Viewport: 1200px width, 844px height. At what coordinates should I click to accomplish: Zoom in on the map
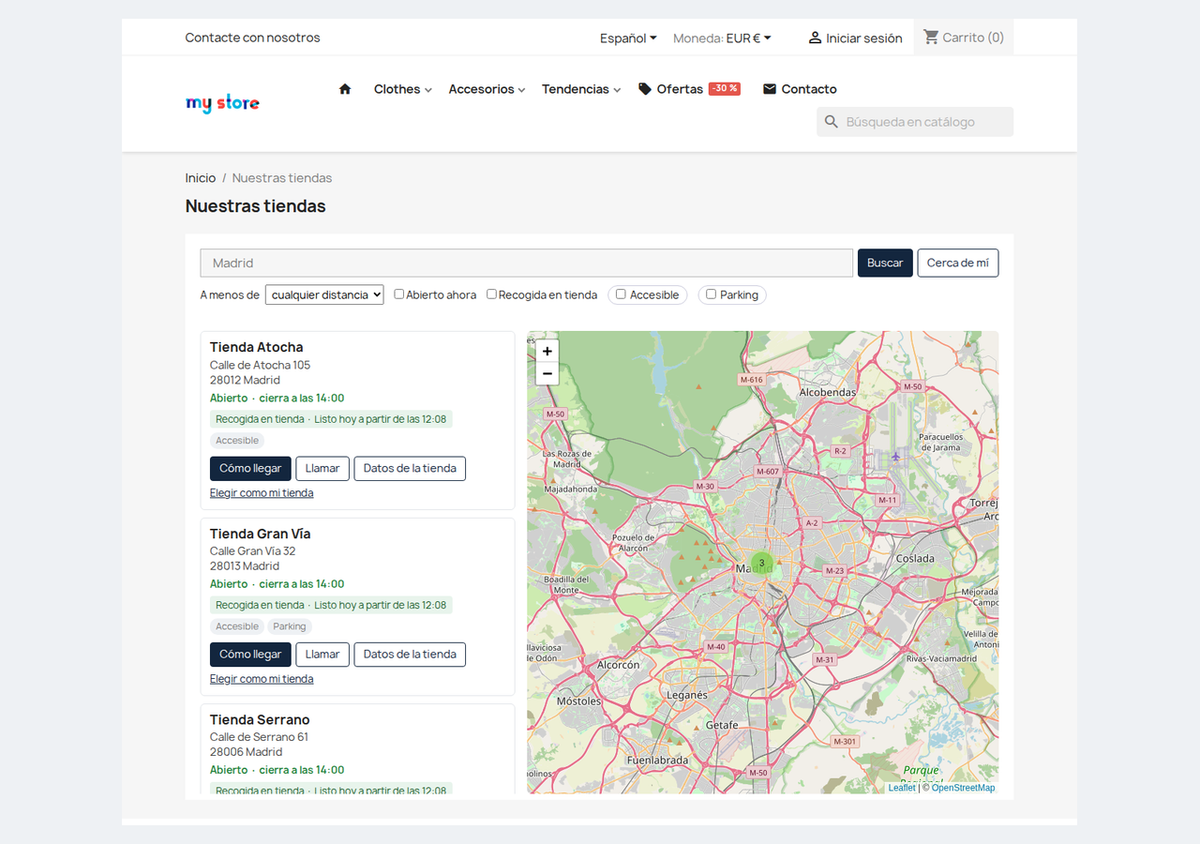547,351
